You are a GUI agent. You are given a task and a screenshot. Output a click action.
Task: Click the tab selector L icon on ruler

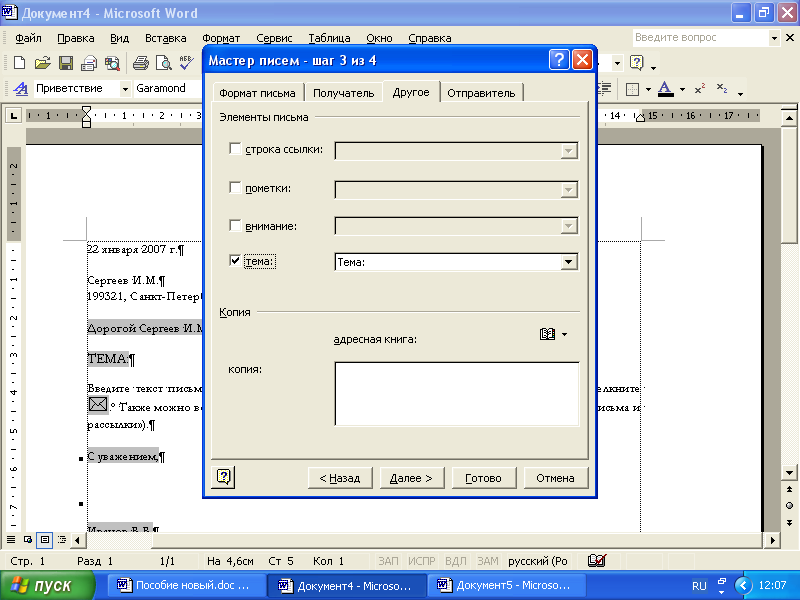pos(13,116)
